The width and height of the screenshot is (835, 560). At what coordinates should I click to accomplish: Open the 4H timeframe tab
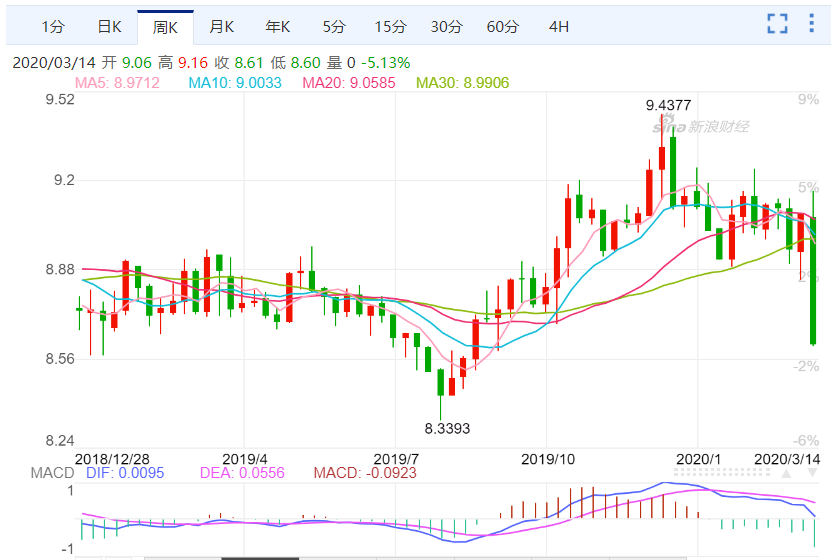pos(558,26)
